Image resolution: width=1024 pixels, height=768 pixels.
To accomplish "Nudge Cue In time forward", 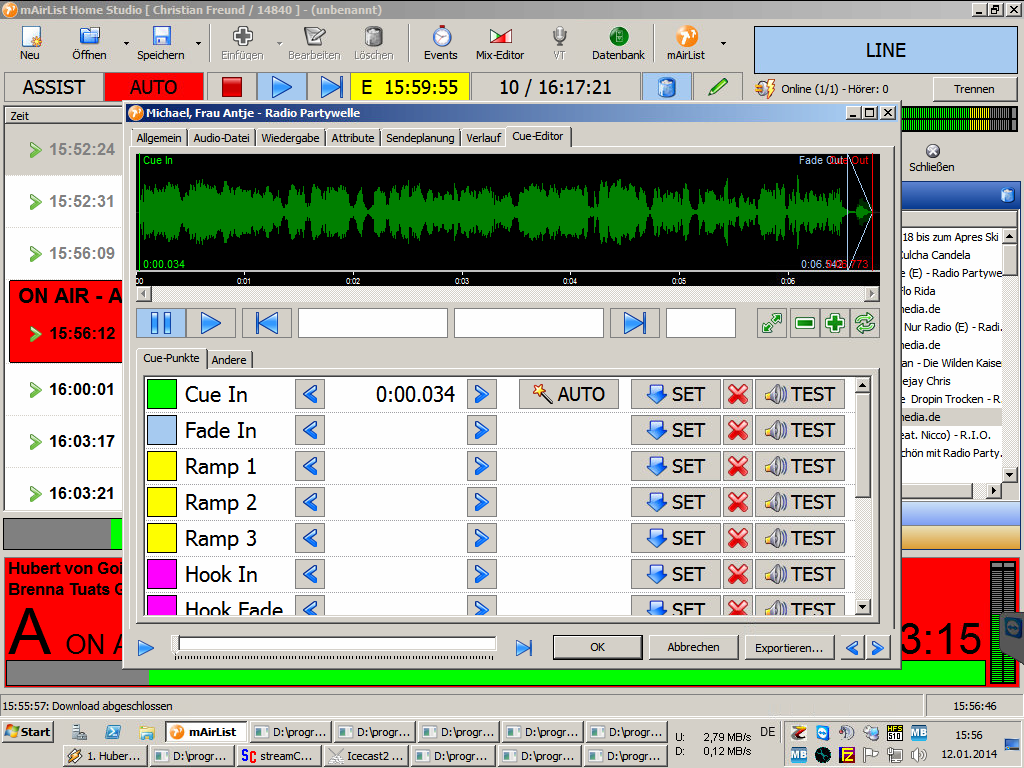I will 481,394.
